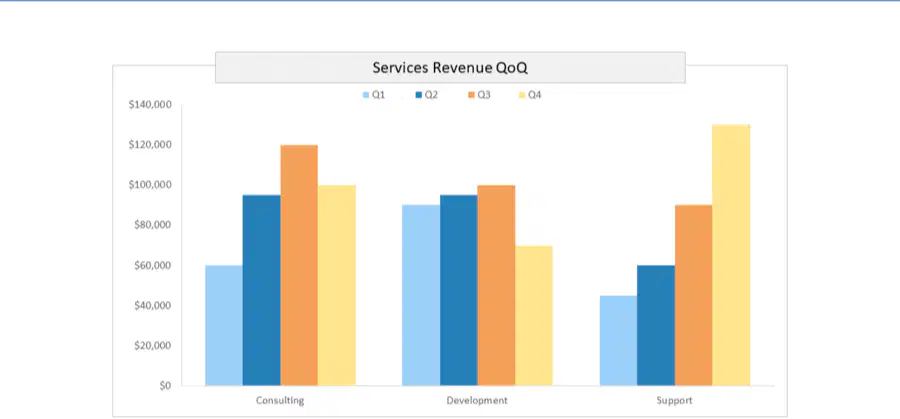Select the $40,000 axis value
900x419 pixels.
[x=153, y=305]
